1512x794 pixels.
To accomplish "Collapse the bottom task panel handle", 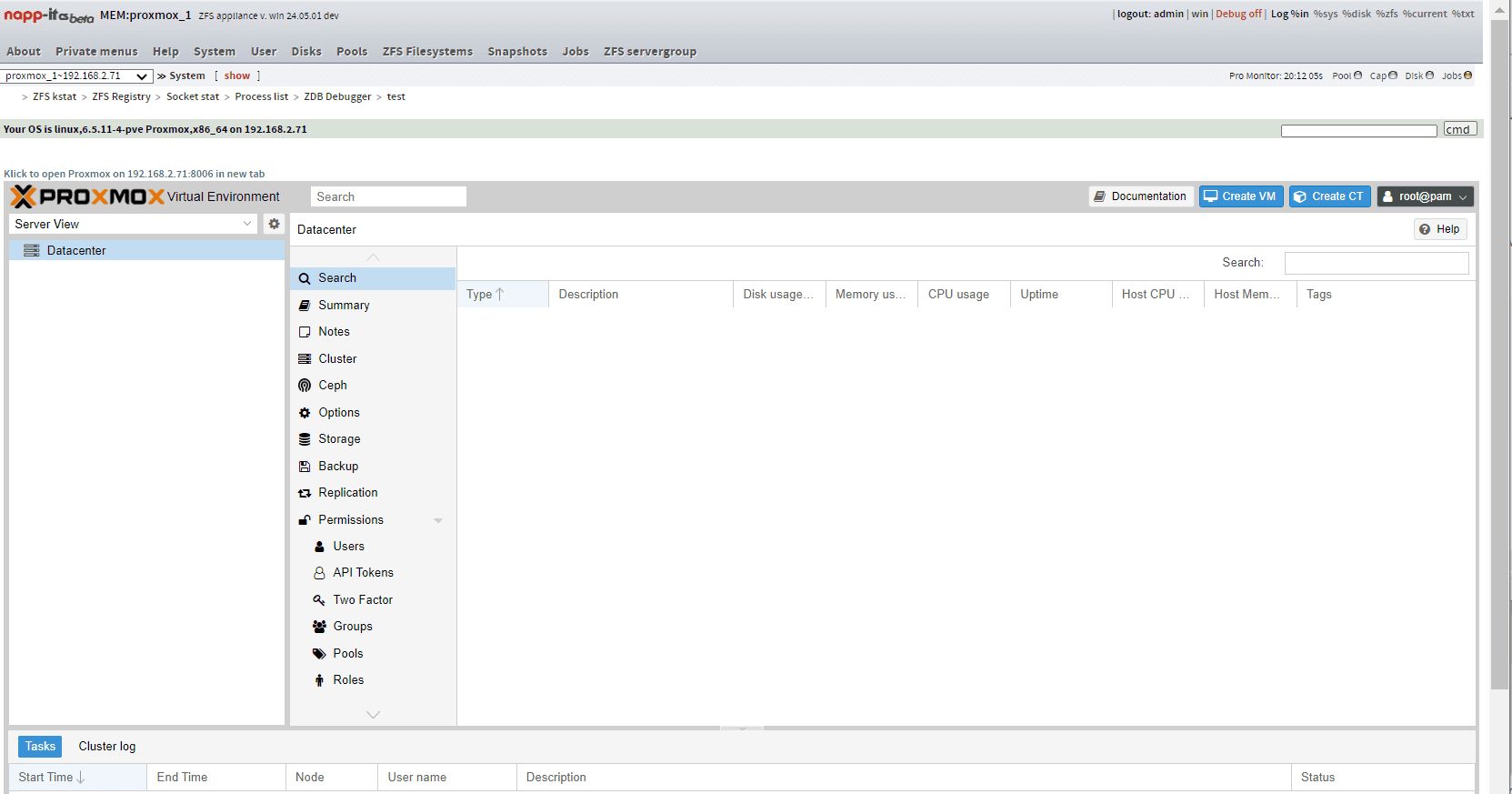I will click(742, 729).
